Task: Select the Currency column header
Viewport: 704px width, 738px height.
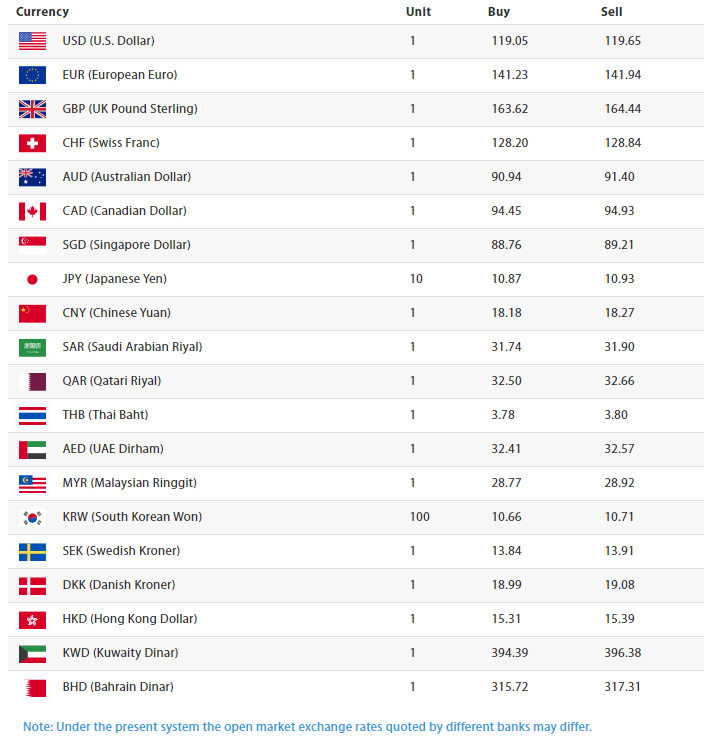Action: (42, 12)
